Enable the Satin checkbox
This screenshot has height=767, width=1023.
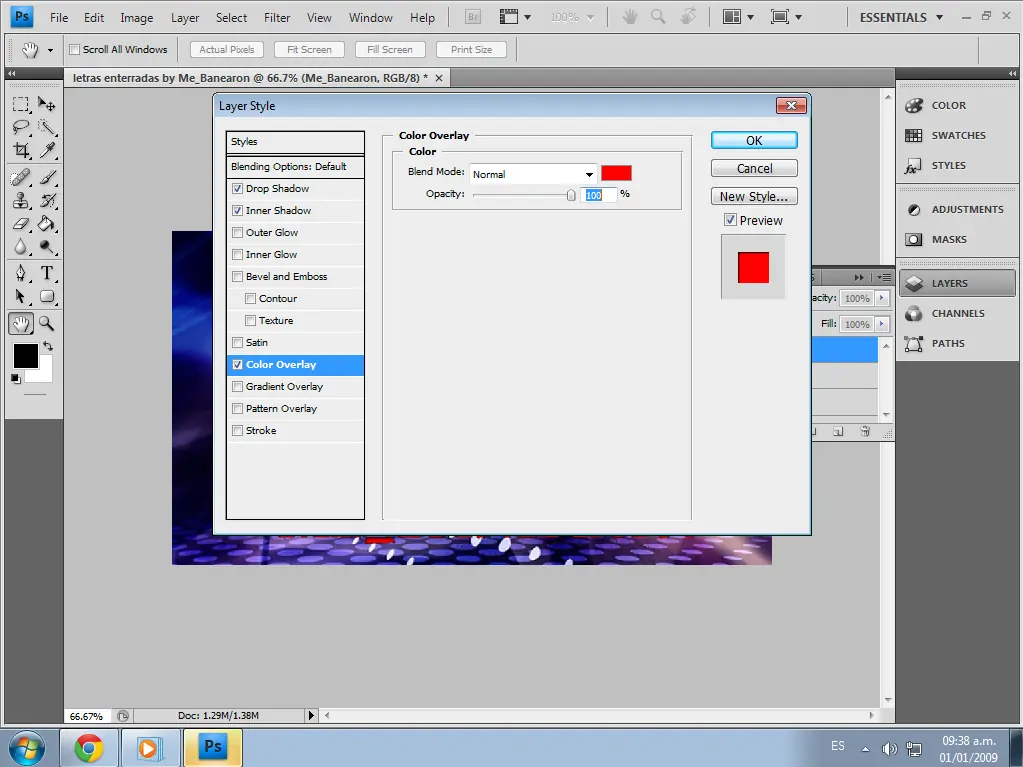[237, 342]
